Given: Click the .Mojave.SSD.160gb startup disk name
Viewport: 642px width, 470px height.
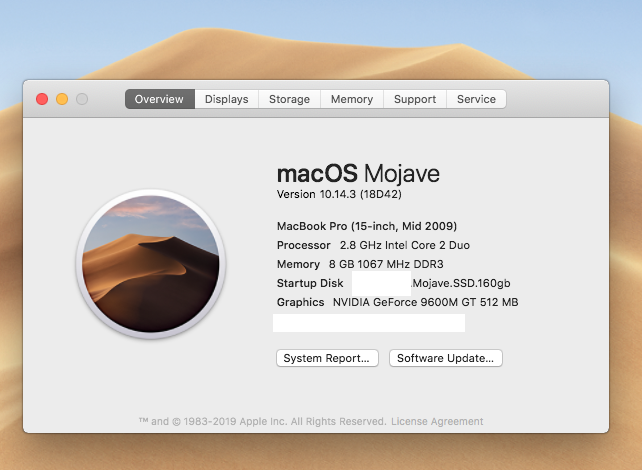Looking at the screenshot, I should tap(461, 283).
